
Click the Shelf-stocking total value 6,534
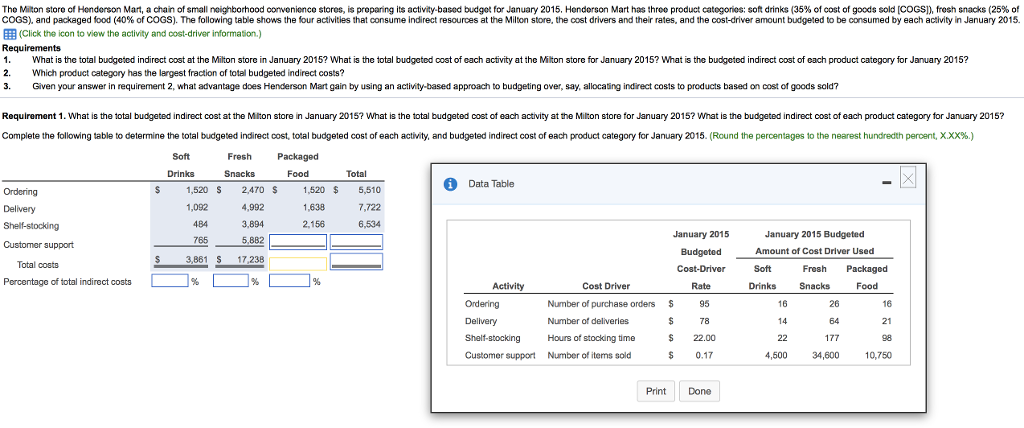[x=370, y=225]
